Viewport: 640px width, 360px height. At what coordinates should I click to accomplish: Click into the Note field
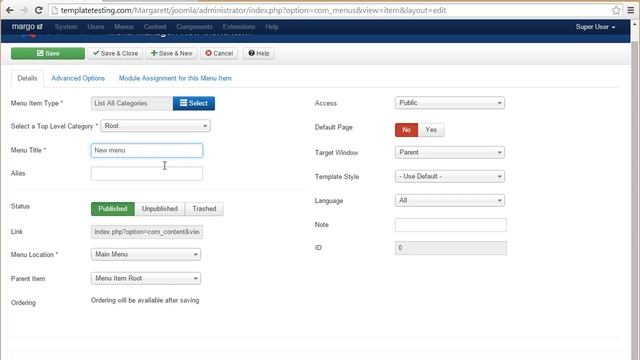[x=451, y=225]
